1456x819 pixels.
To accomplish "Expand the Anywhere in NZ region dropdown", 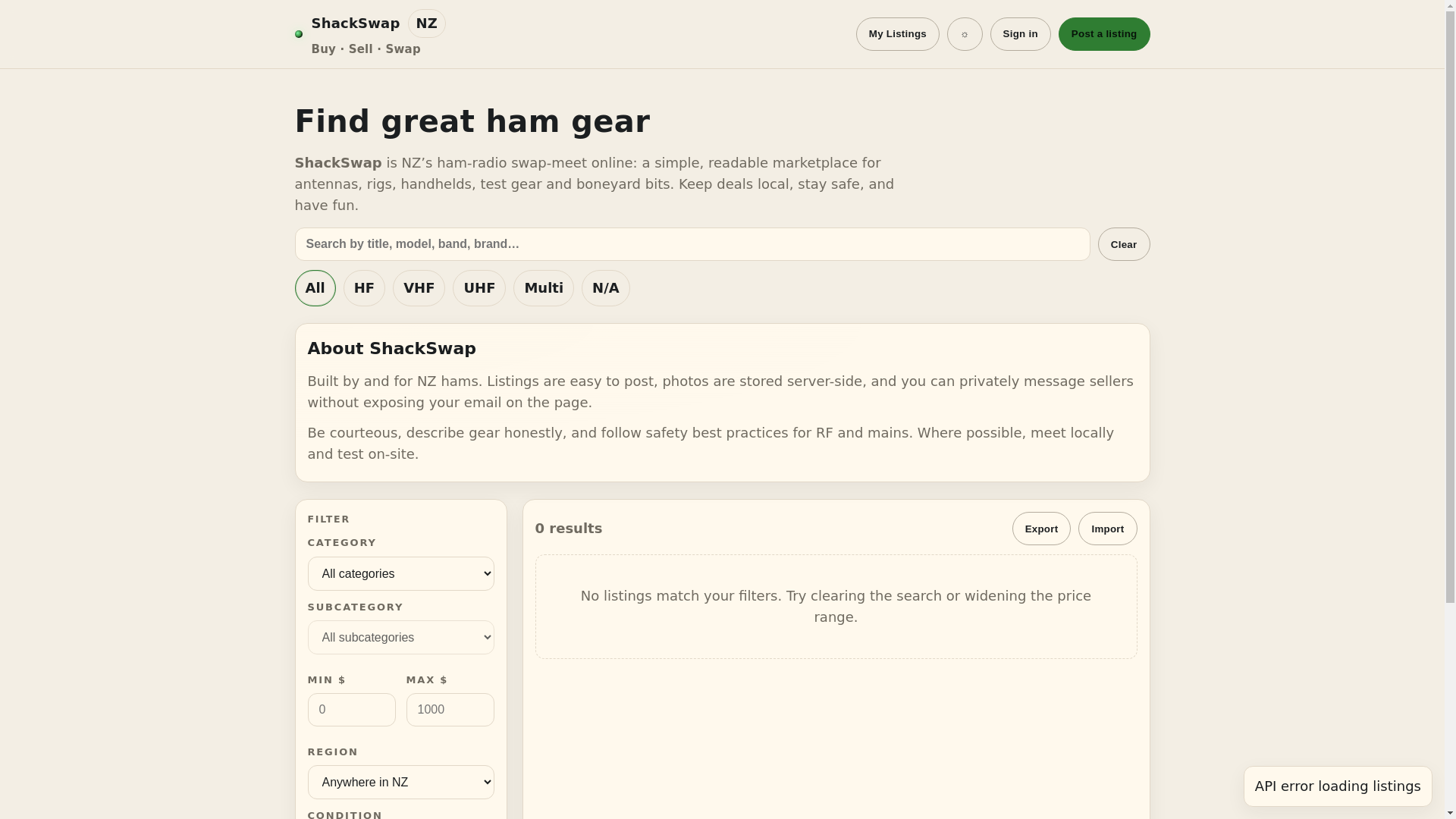I will pos(401,783).
